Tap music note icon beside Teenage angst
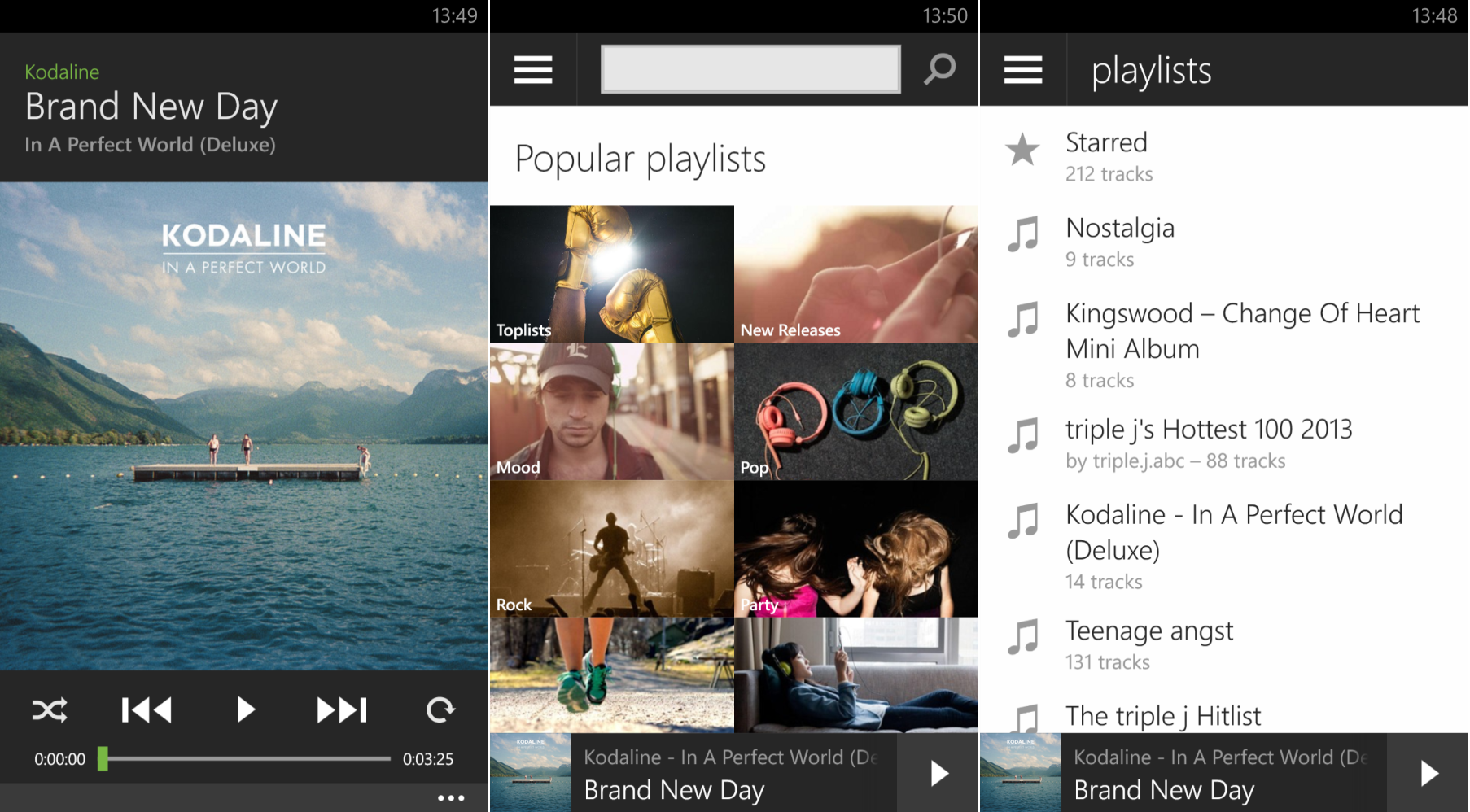 1023,637
